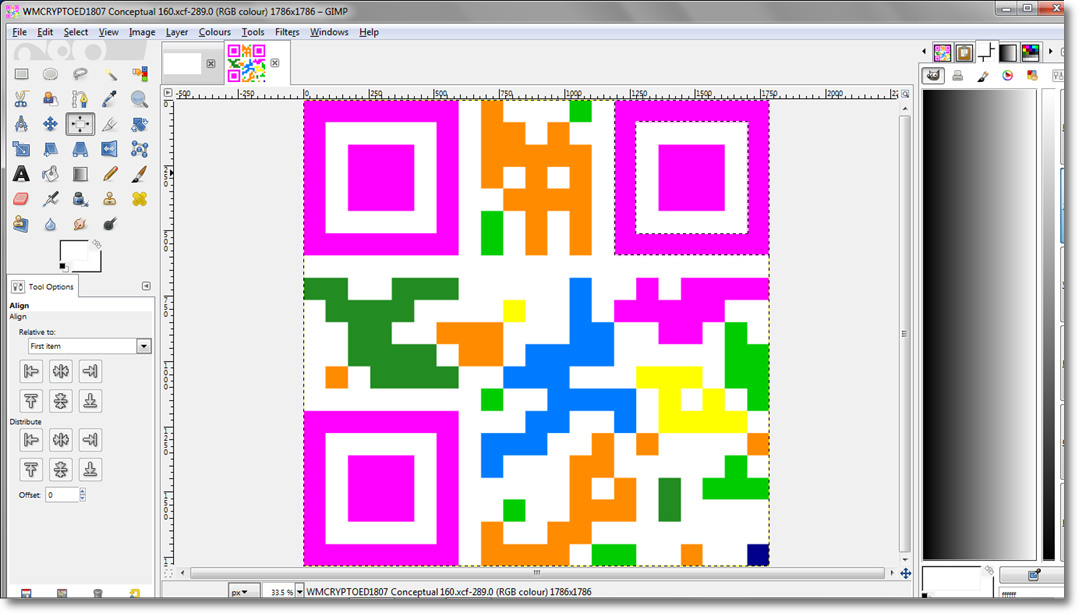Screen dimensions: 1080x615
Task: Select the Perspective Clone tool
Action: 21,224
